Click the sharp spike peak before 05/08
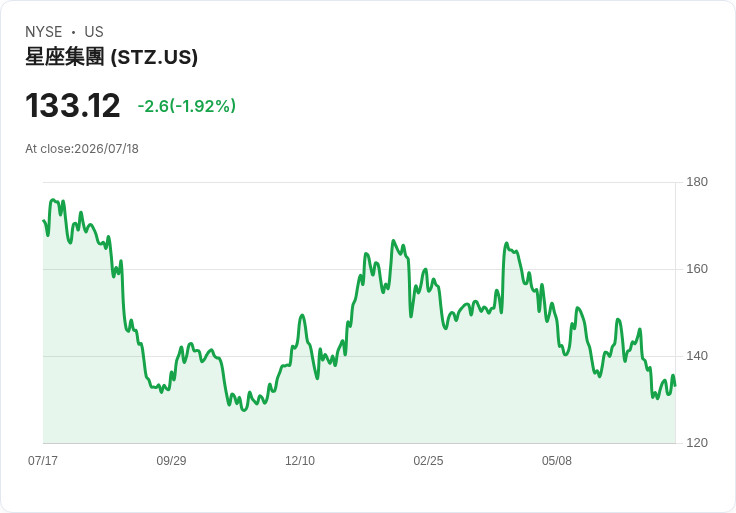Screen dimensions: 736x513 click(x=506, y=243)
